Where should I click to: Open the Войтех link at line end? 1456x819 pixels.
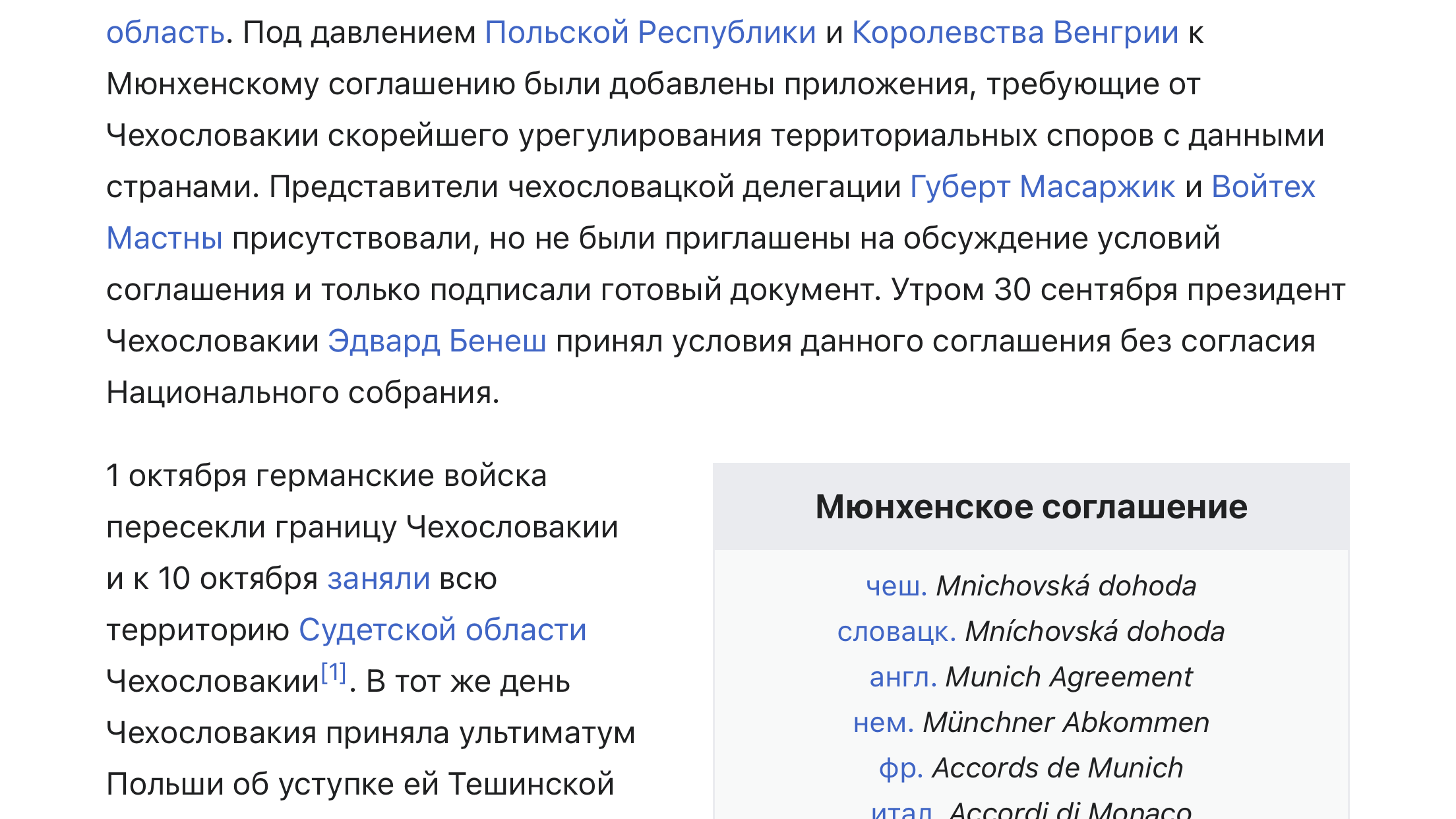coord(1263,187)
